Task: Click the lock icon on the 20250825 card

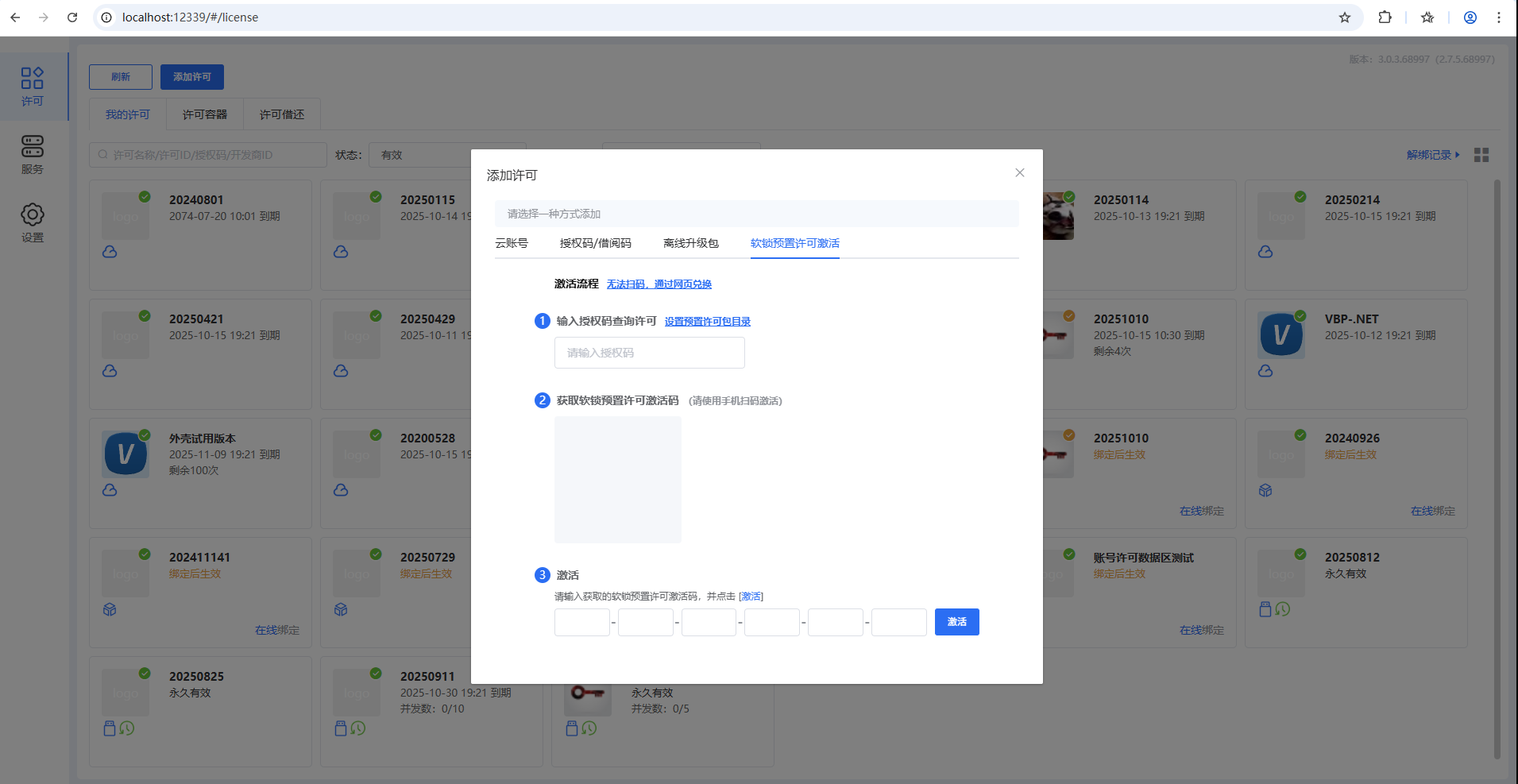Action: [110, 728]
